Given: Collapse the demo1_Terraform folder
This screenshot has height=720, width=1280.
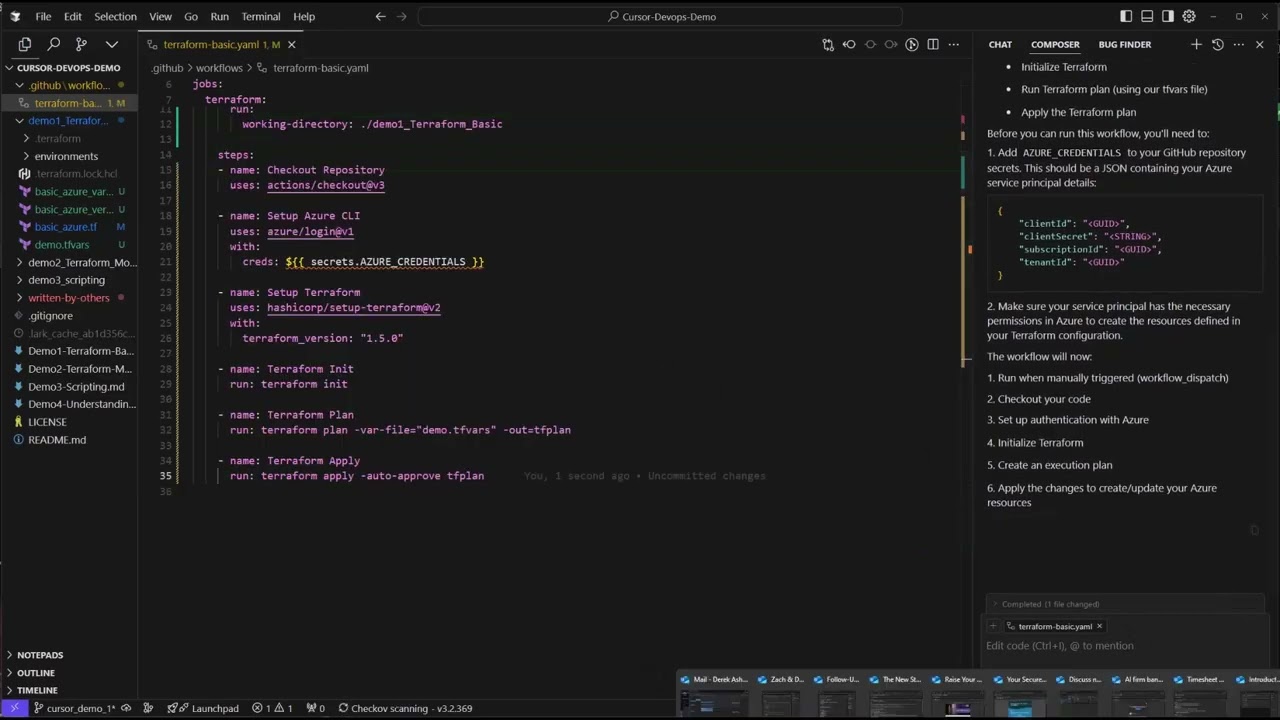Looking at the screenshot, I should click(x=69, y=120).
